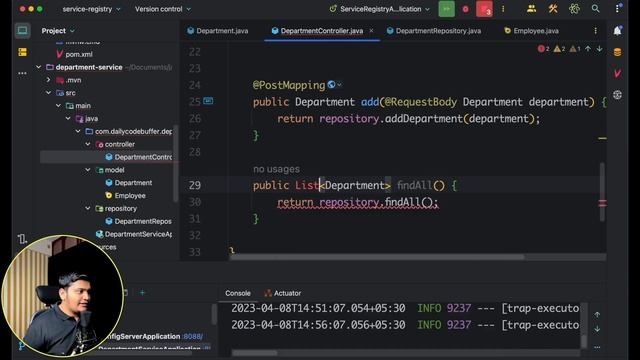The width and height of the screenshot is (640, 360).
Task: Collapse the department-service module
Action: tap(39, 67)
